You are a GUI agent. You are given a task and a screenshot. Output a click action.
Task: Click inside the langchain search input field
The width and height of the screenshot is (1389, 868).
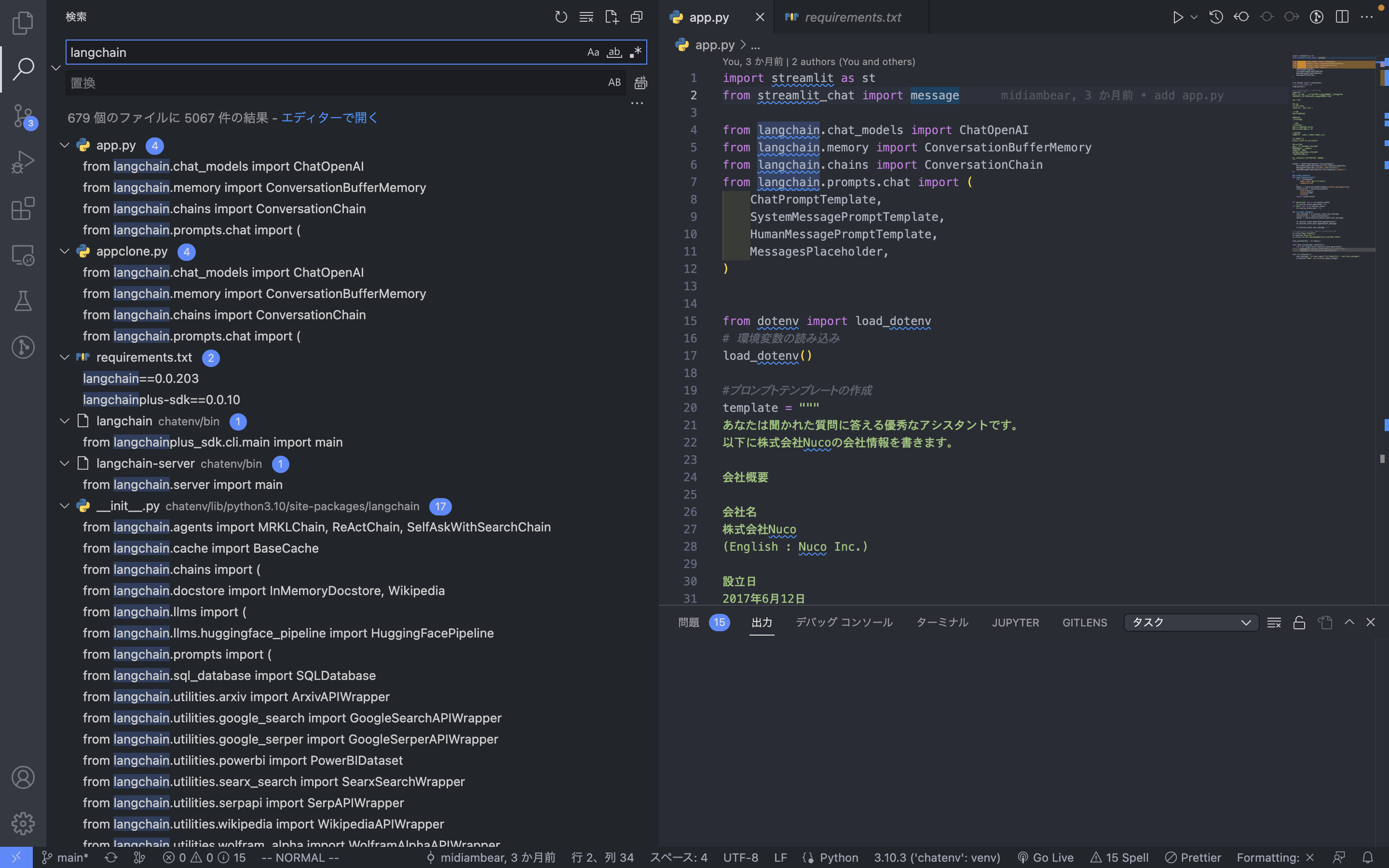[287, 52]
